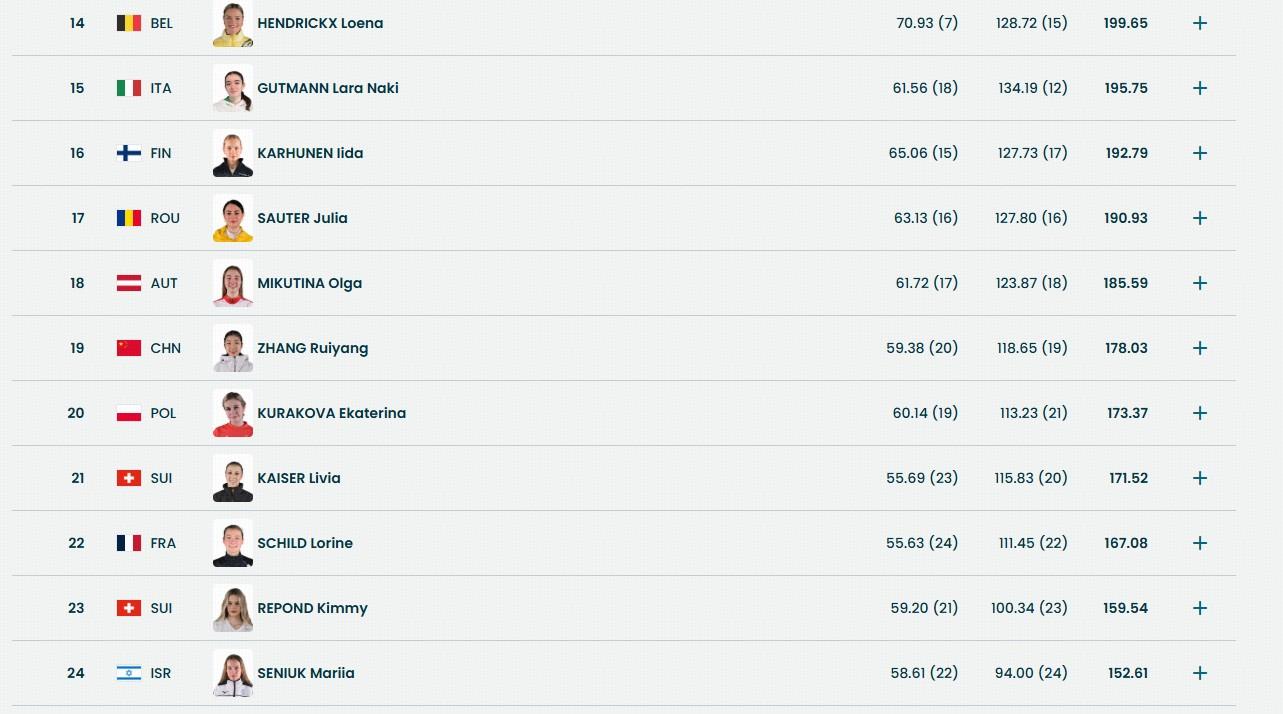1283x714 pixels.
Task: Show details for SENIUK Mariia
Action: [1200, 673]
